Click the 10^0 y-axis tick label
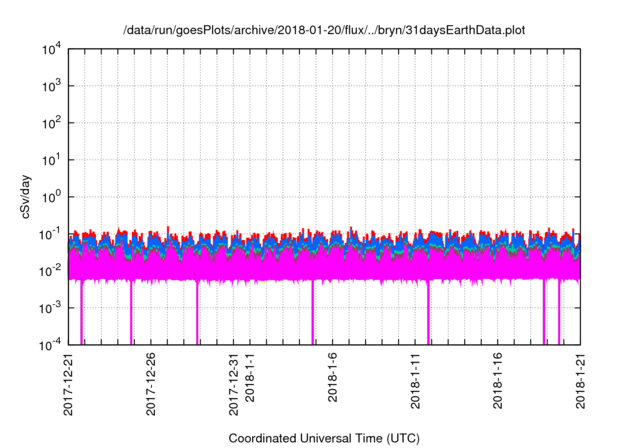 pos(51,197)
